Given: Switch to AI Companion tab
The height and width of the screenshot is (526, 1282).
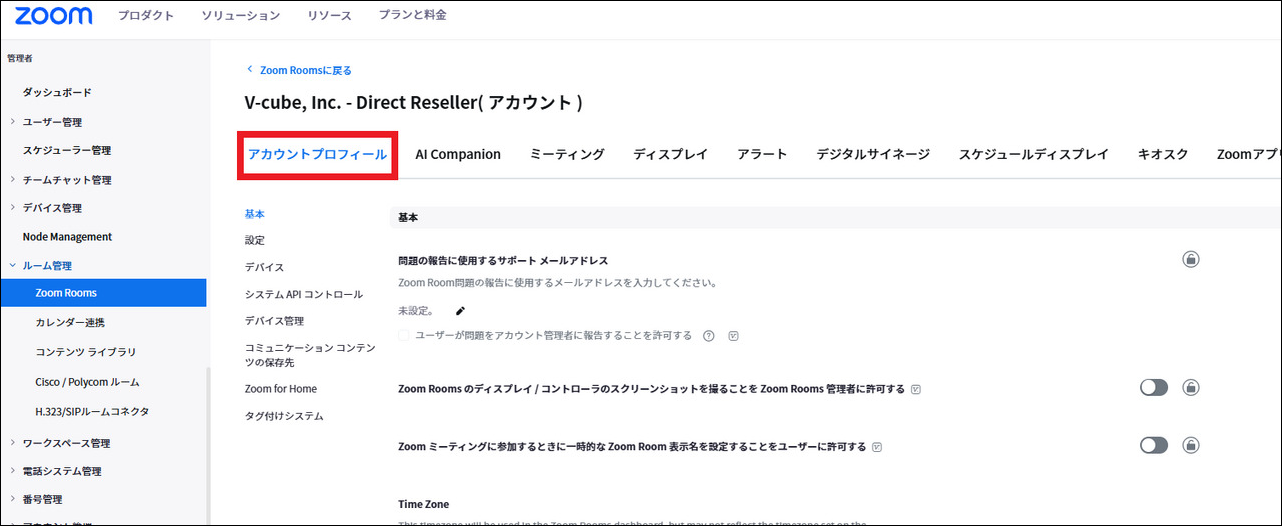Looking at the screenshot, I should click(458, 154).
